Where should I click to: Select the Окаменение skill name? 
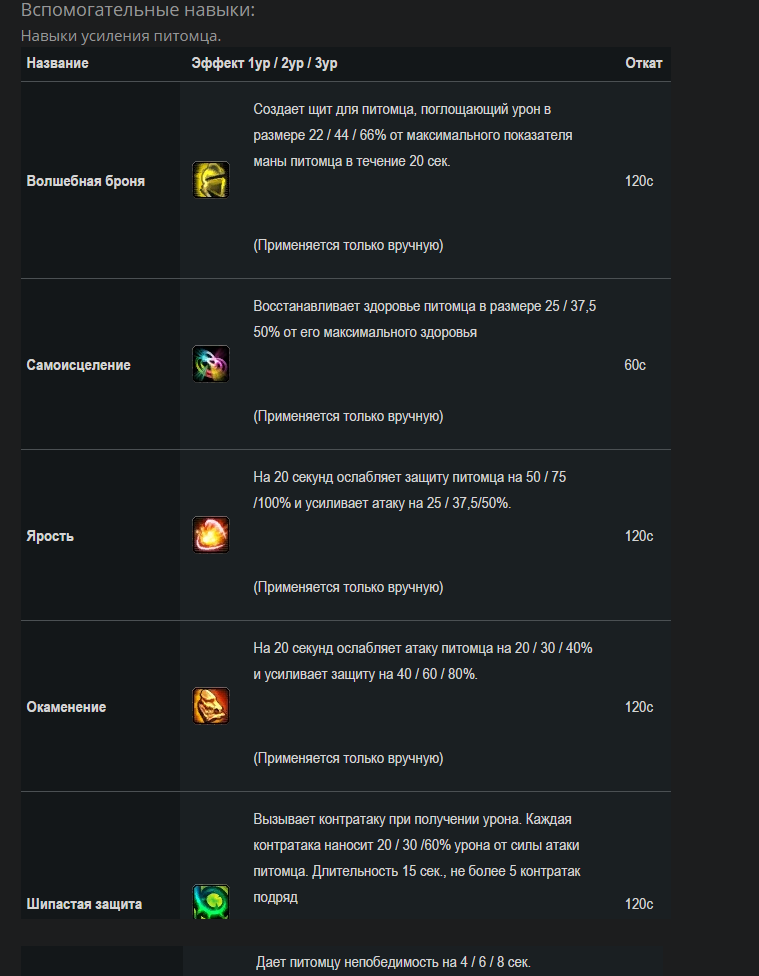point(66,707)
